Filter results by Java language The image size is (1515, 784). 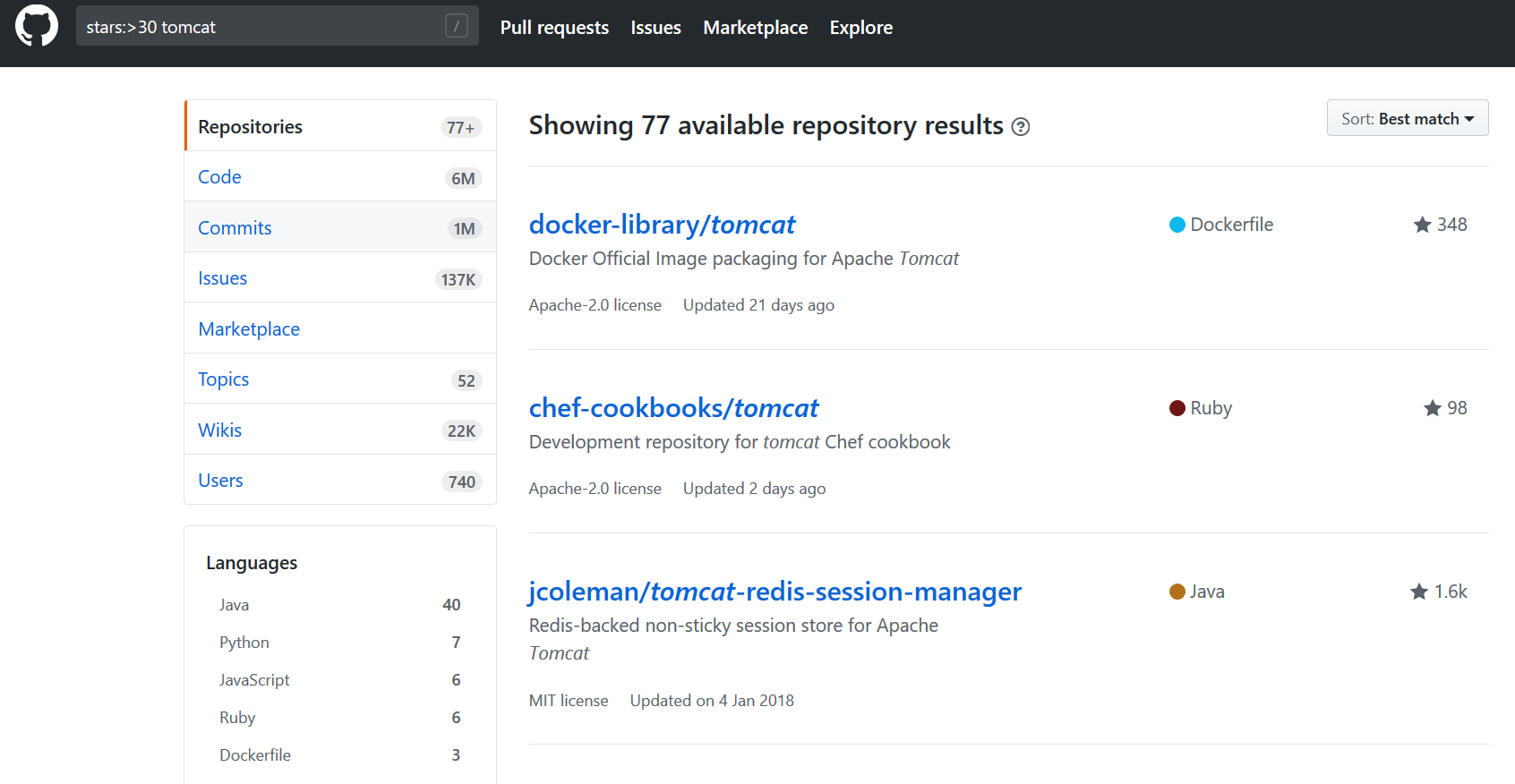tap(235, 605)
